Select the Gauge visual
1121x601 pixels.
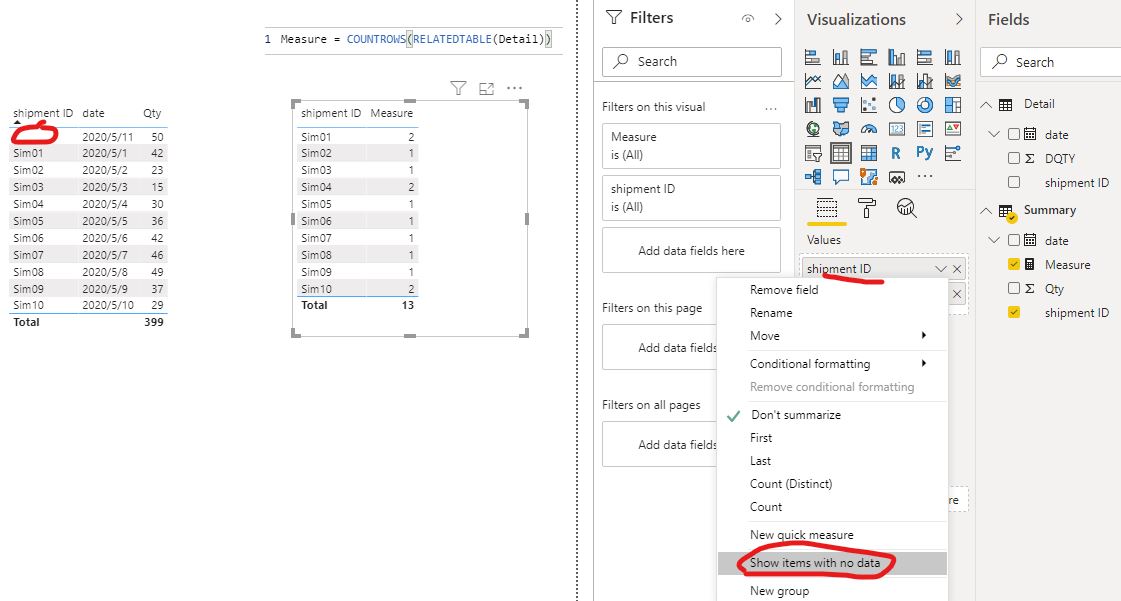pos(869,129)
